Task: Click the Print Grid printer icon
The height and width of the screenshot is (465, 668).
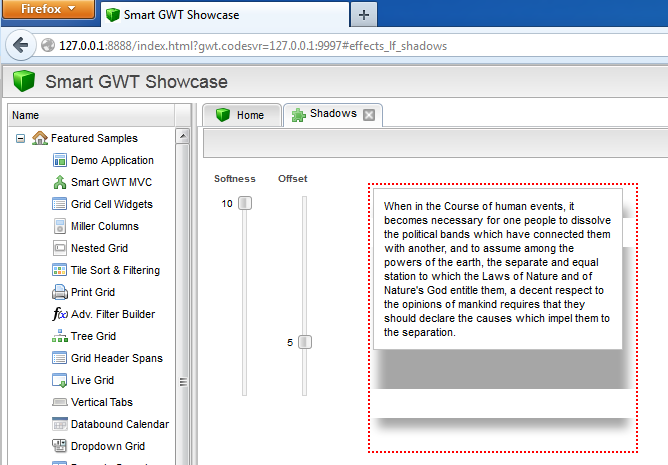Action: (x=60, y=292)
